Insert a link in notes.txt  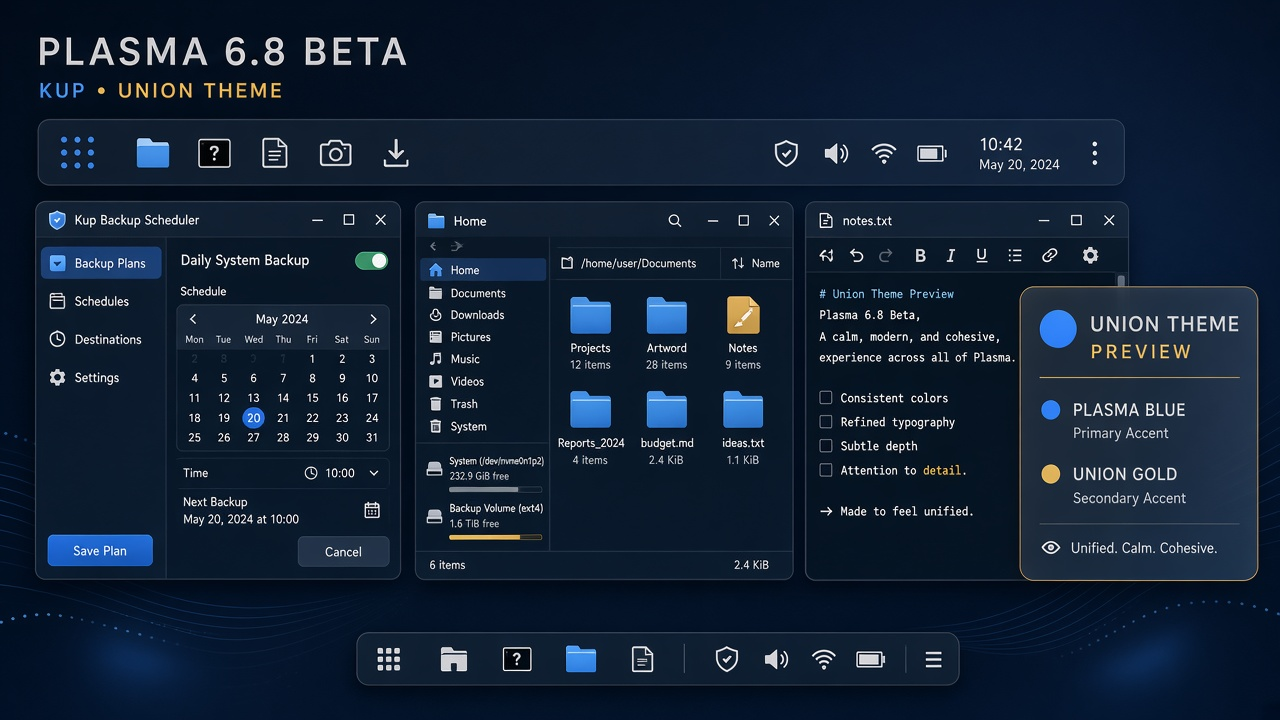1049,256
